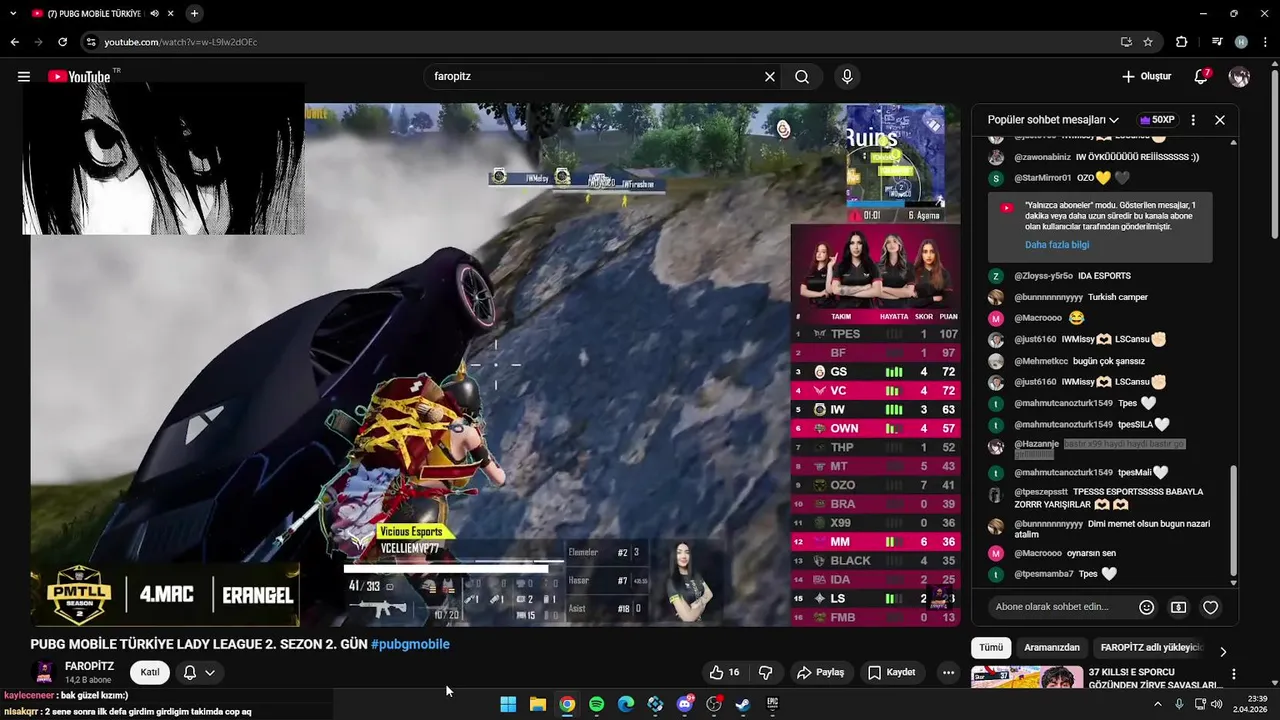Viewport: 1280px width, 720px height.
Task: Open the 37 KILLS recommended video thumbnail
Action: click(x=1027, y=678)
